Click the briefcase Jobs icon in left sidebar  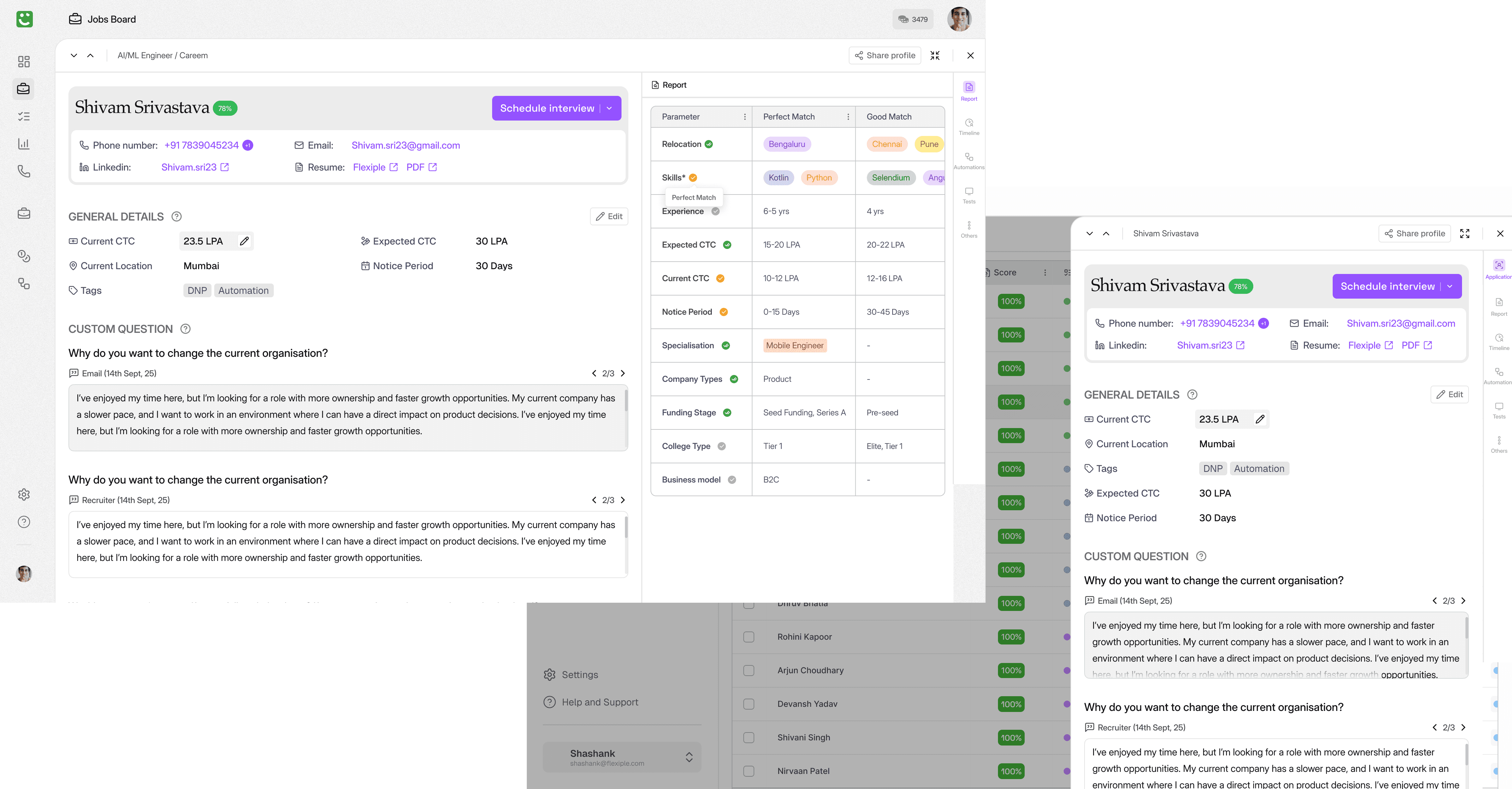(24, 89)
